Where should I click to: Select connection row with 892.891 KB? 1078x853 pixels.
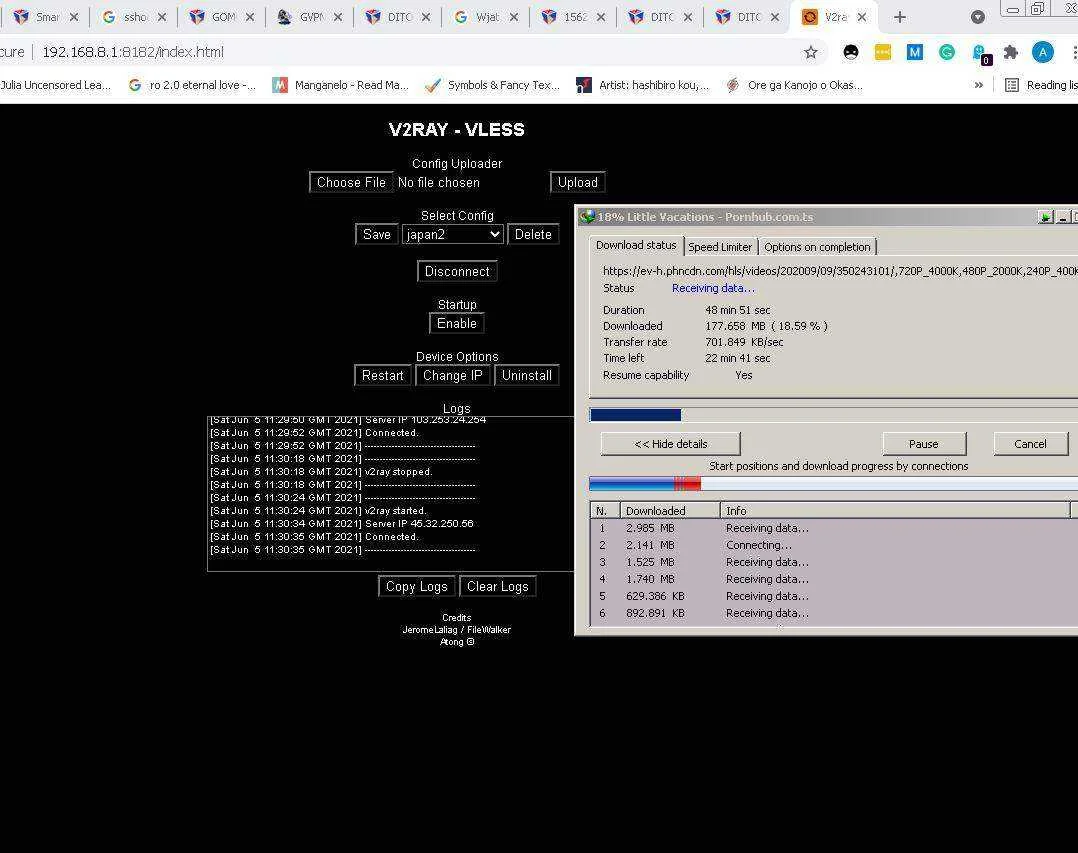tap(833, 613)
